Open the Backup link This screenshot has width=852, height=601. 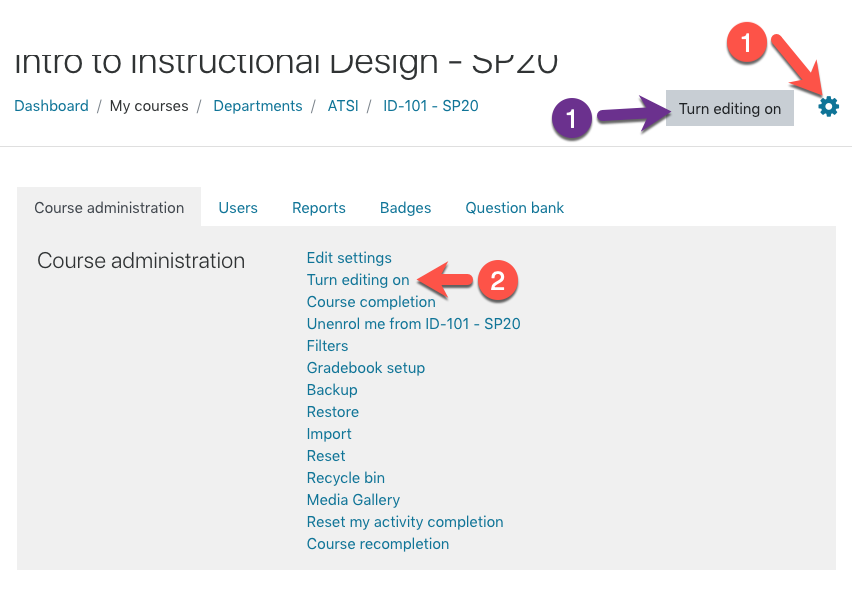[332, 390]
